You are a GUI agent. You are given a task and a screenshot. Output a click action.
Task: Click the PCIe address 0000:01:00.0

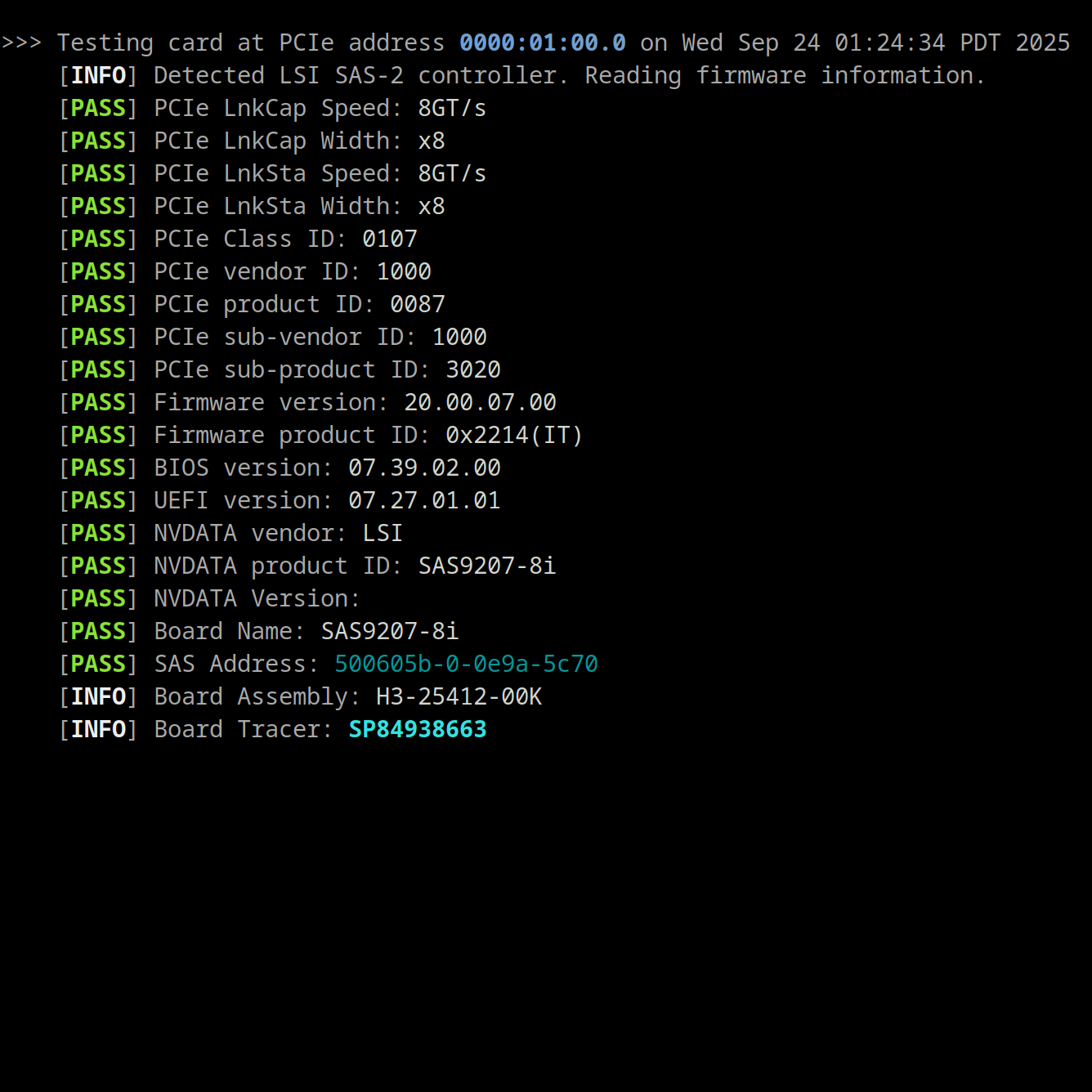click(x=543, y=43)
